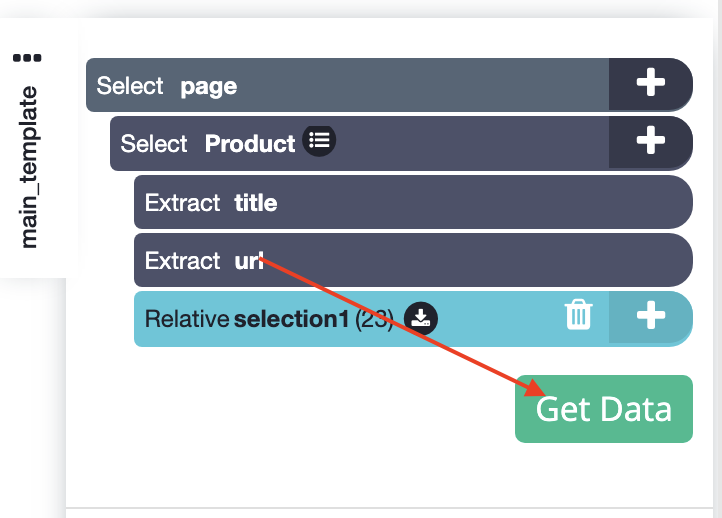Open the Select command type on the Product row

click(x=154, y=144)
